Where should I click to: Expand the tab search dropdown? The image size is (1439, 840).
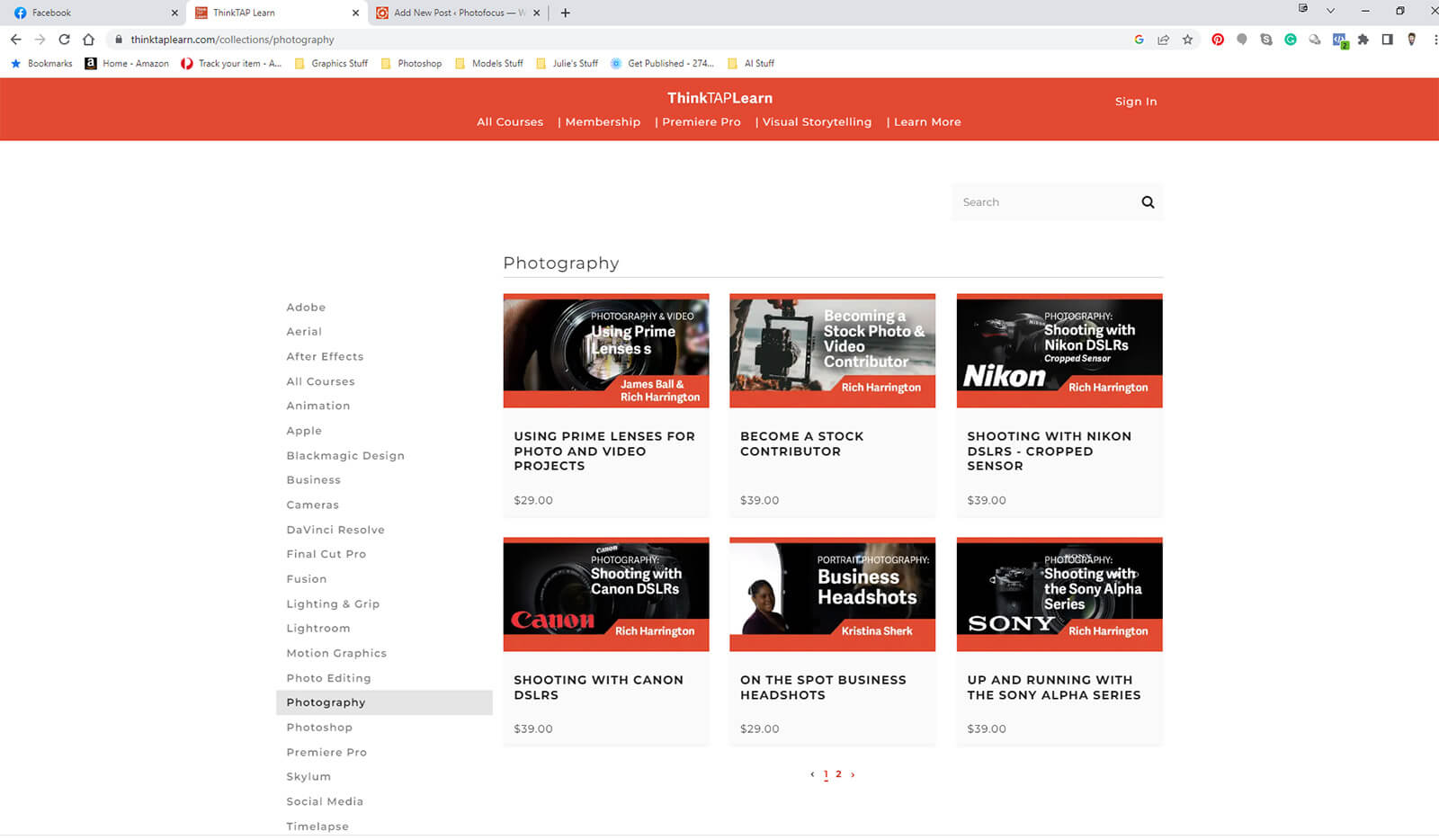1330,12
